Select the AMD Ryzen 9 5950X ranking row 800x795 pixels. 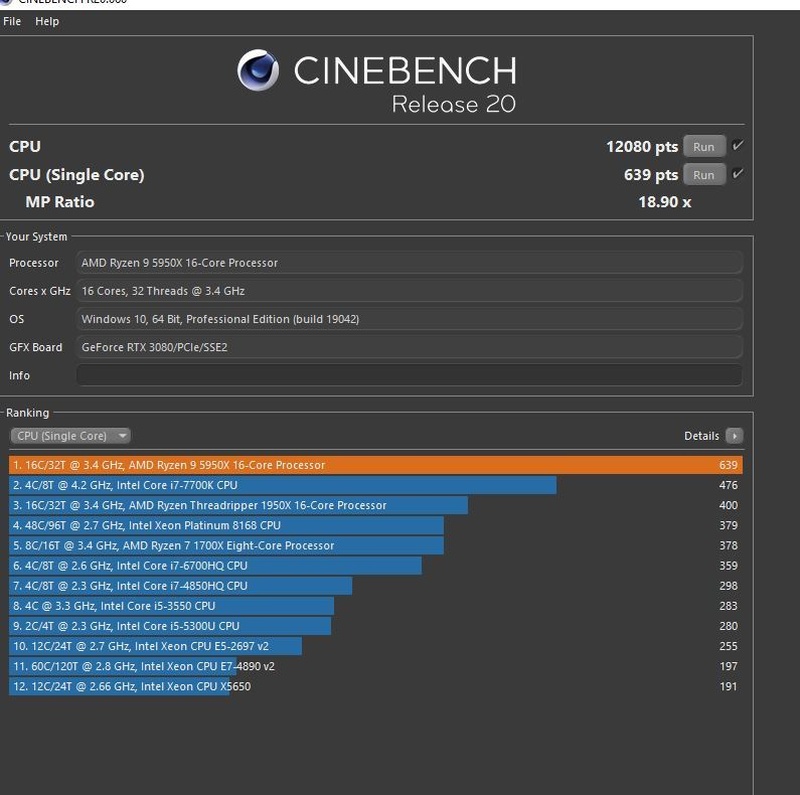click(376, 465)
